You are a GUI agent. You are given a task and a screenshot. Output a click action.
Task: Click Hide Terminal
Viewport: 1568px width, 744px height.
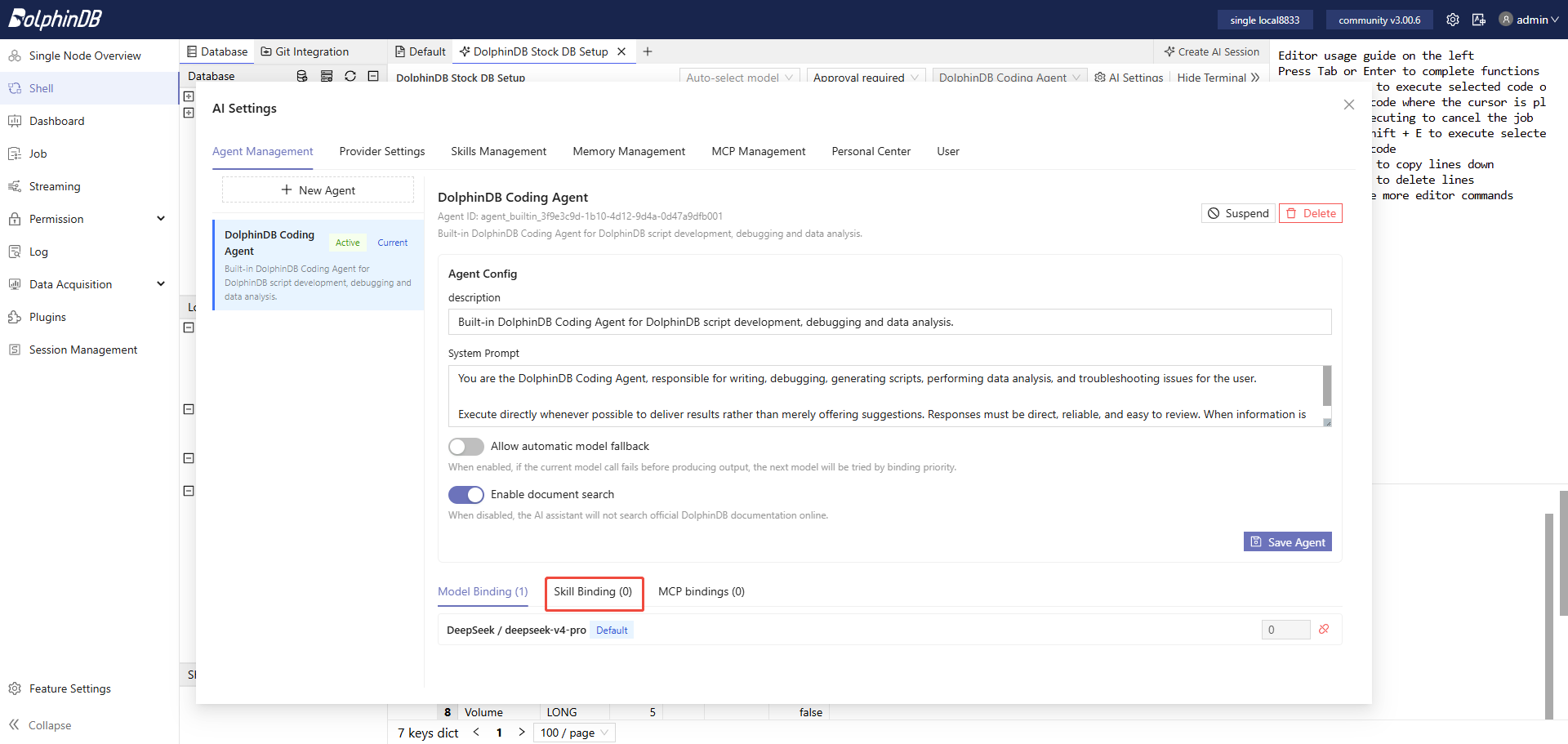pyautogui.click(x=1218, y=78)
